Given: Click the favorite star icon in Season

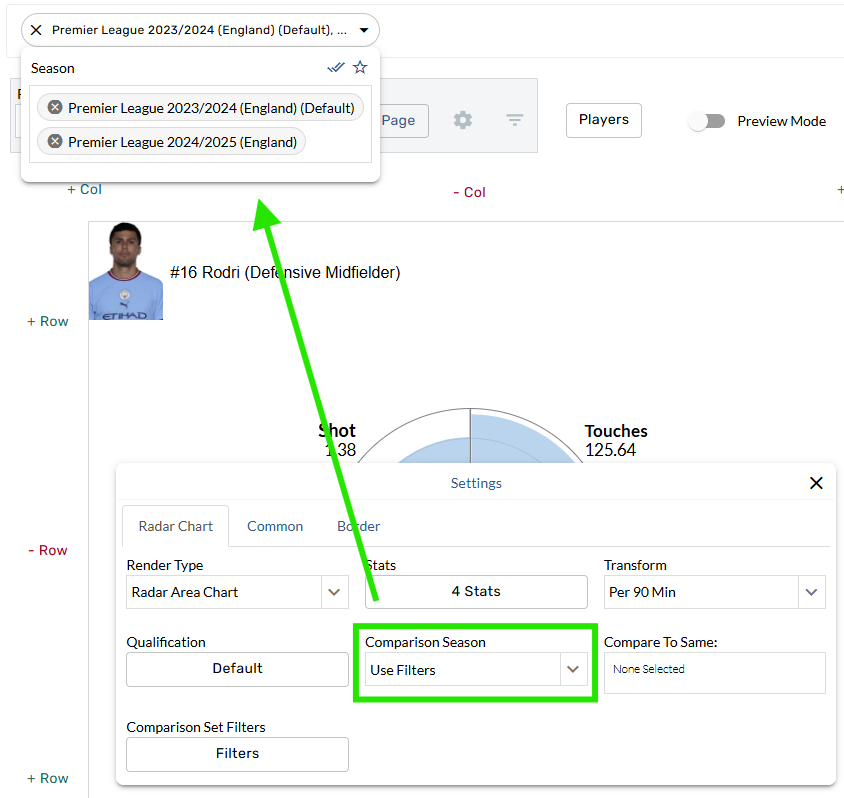Looking at the screenshot, I should coord(360,68).
